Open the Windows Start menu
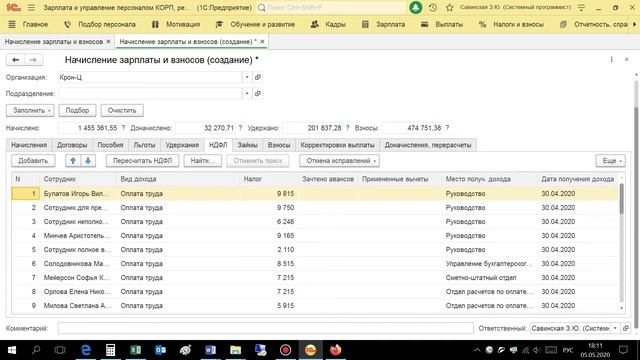 [x=12, y=350]
